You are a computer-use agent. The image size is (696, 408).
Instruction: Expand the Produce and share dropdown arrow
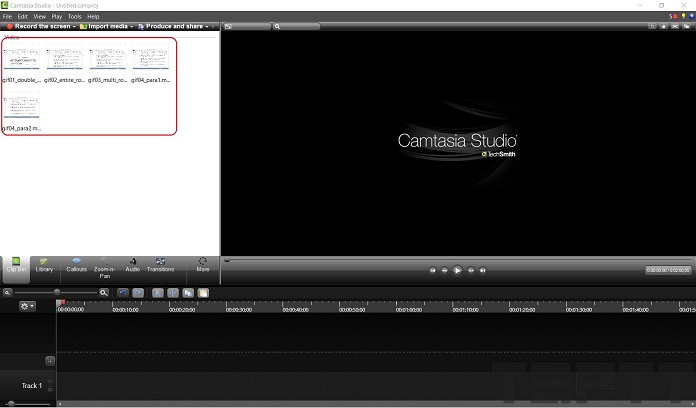click(x=207, y=27)
